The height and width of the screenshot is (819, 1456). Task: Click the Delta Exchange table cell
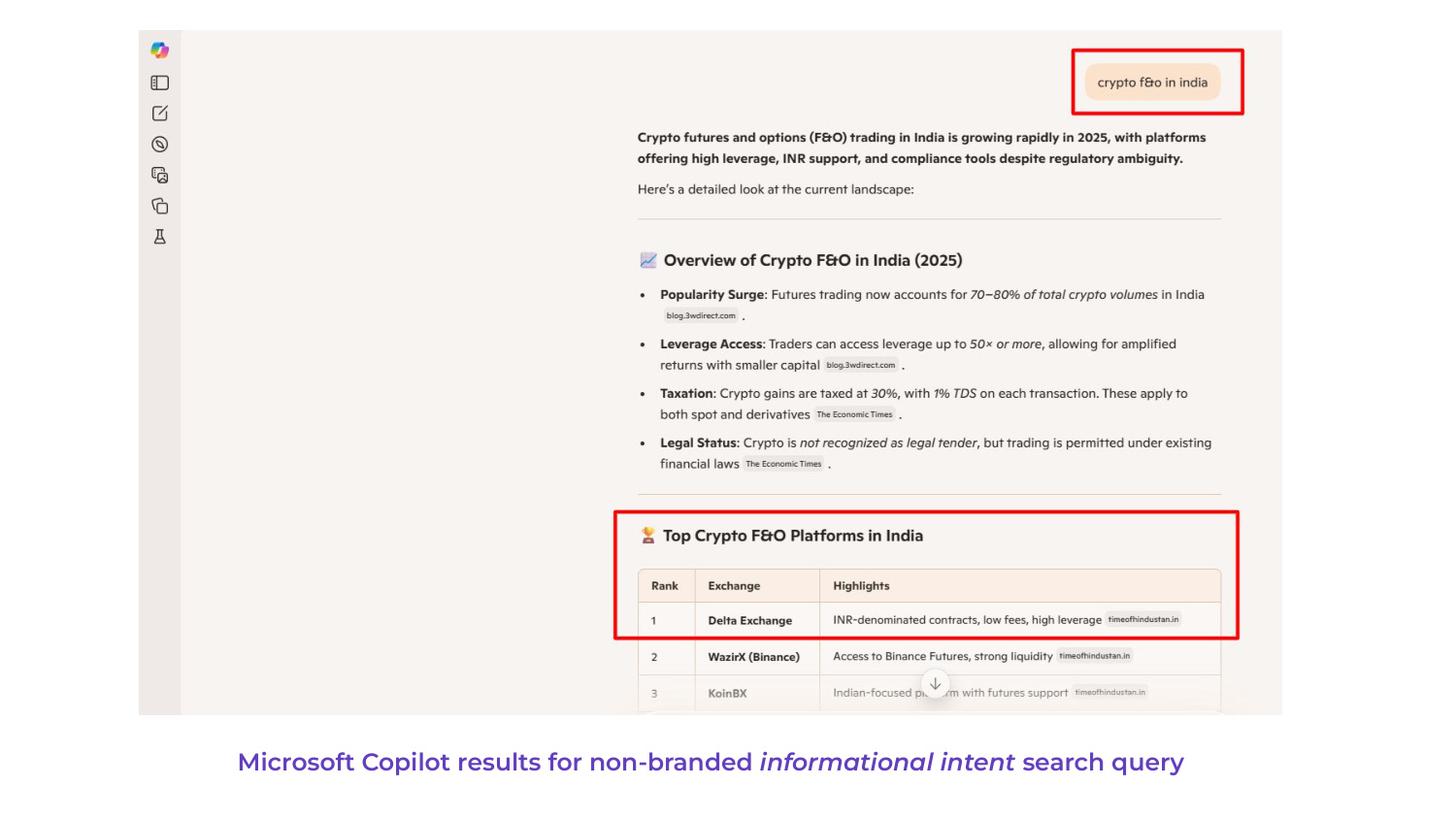coord(749,621)
